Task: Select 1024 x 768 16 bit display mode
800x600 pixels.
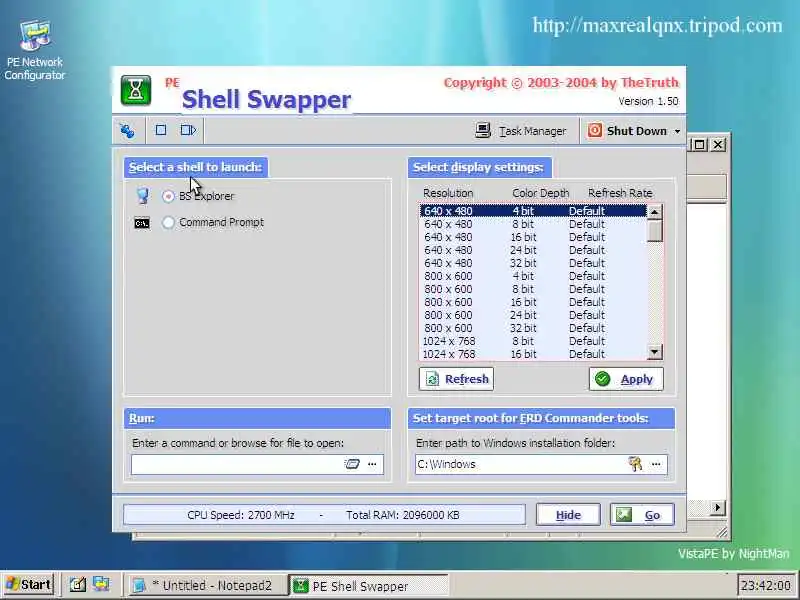Action: point(533,354)
